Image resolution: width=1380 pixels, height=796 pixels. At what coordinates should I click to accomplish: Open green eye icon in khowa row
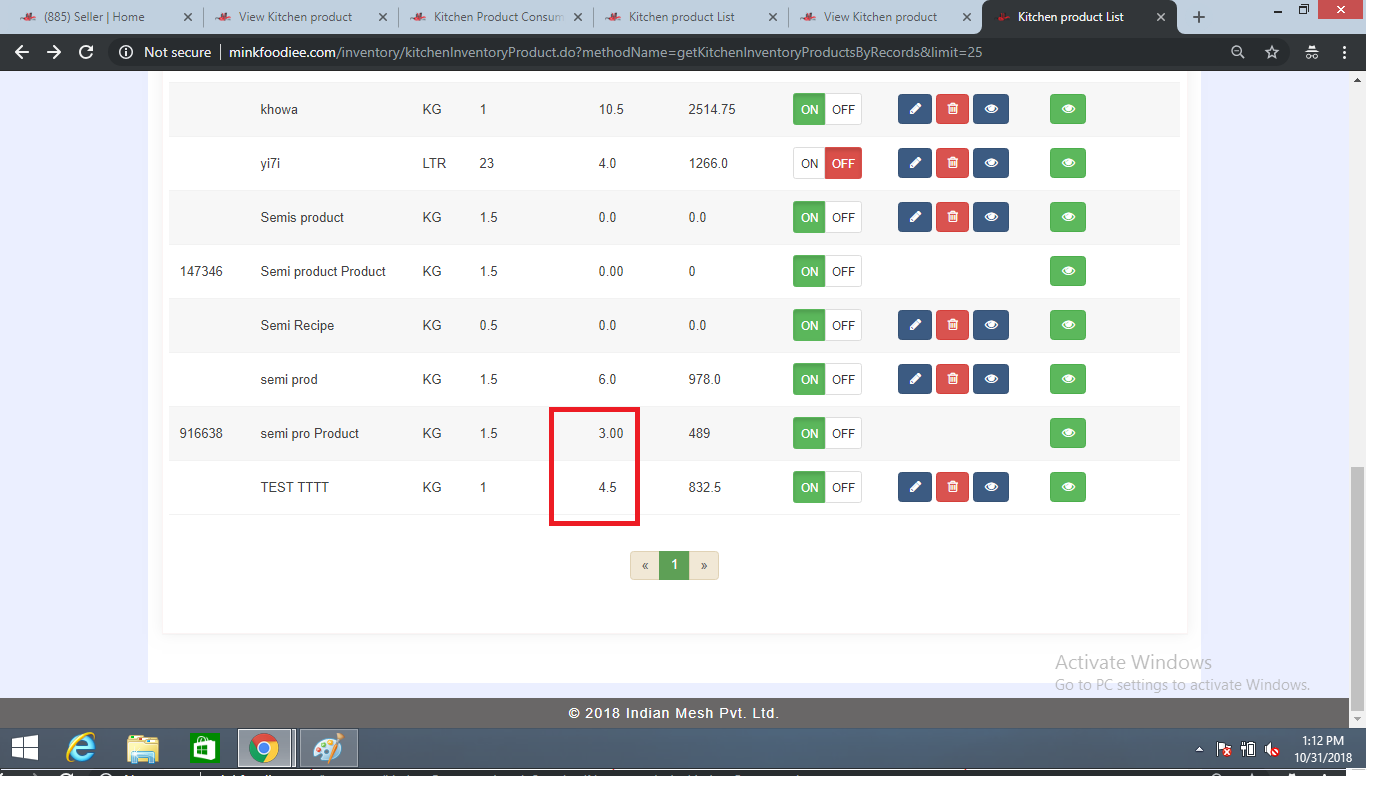pyautogui.click(x=1068, y=109)
